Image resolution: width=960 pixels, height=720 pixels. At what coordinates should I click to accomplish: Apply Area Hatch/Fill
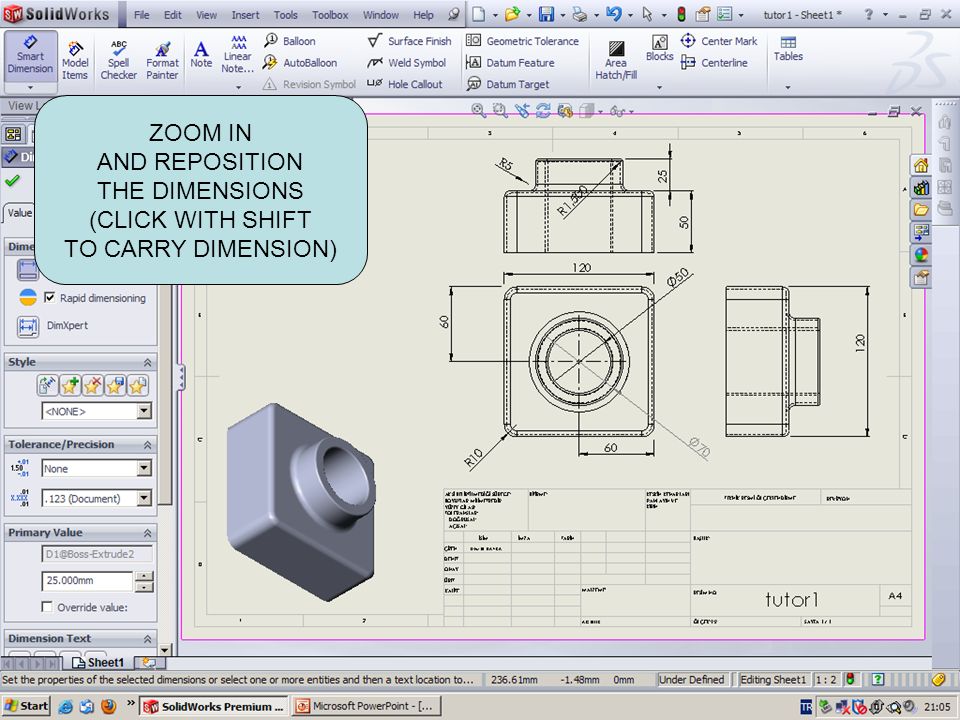616,60
